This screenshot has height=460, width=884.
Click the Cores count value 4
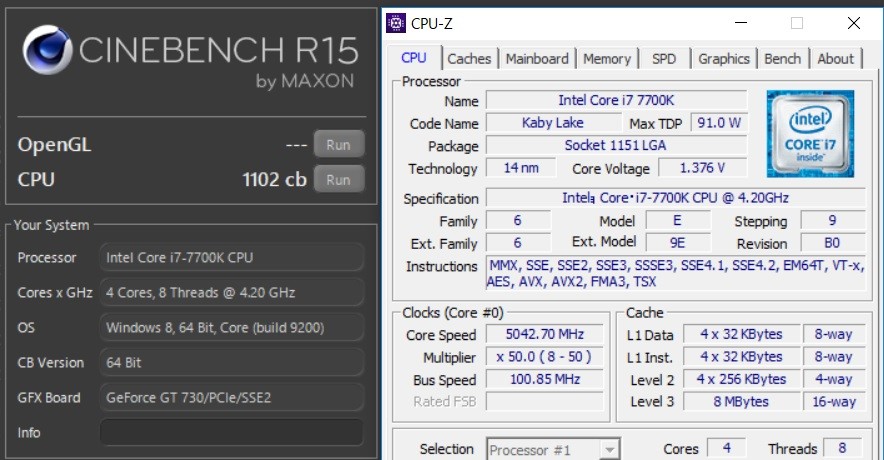(x=726, y=448)
